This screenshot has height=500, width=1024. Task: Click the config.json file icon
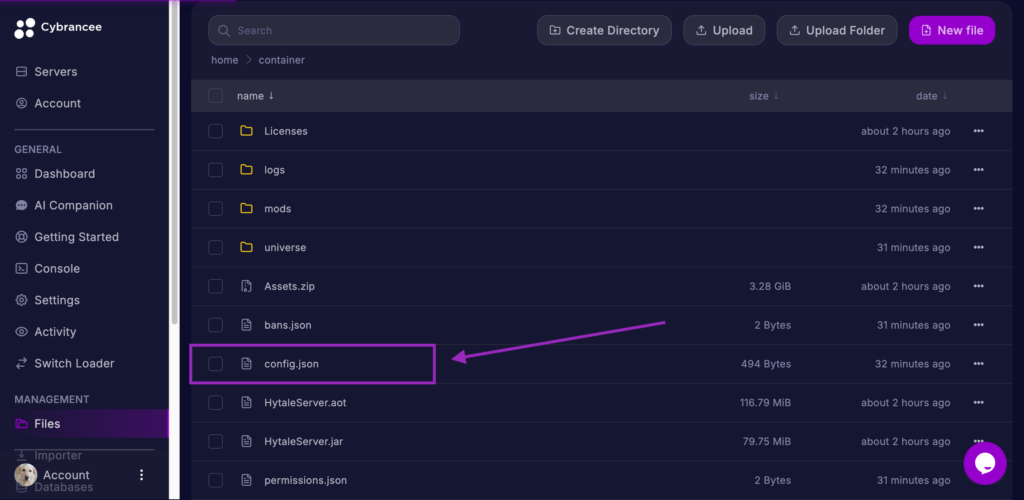point(246,364)
